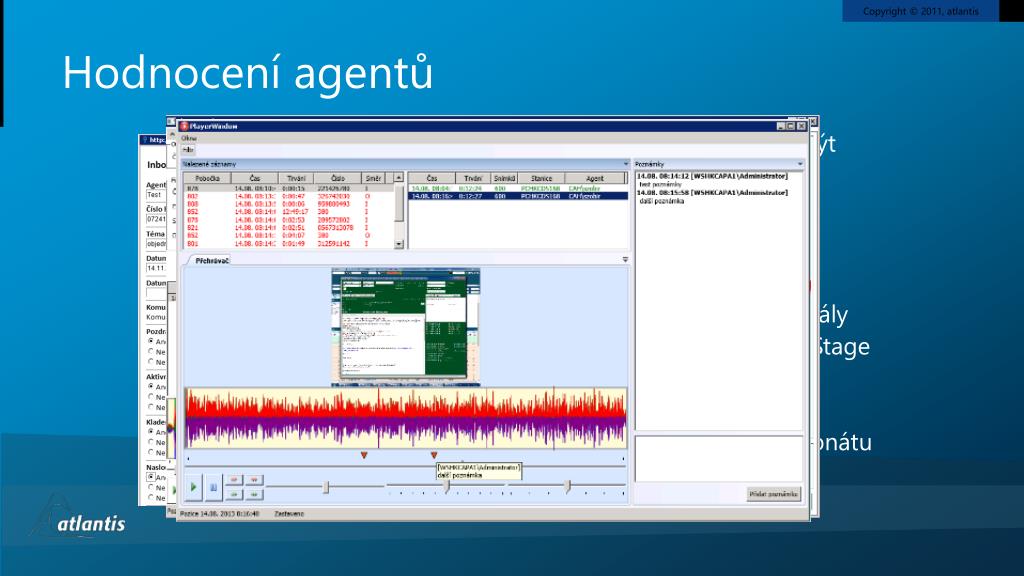The image size is (1024, 576).
Task: Click the middle slider handle below the note tooltip
Action: point(447,487)
